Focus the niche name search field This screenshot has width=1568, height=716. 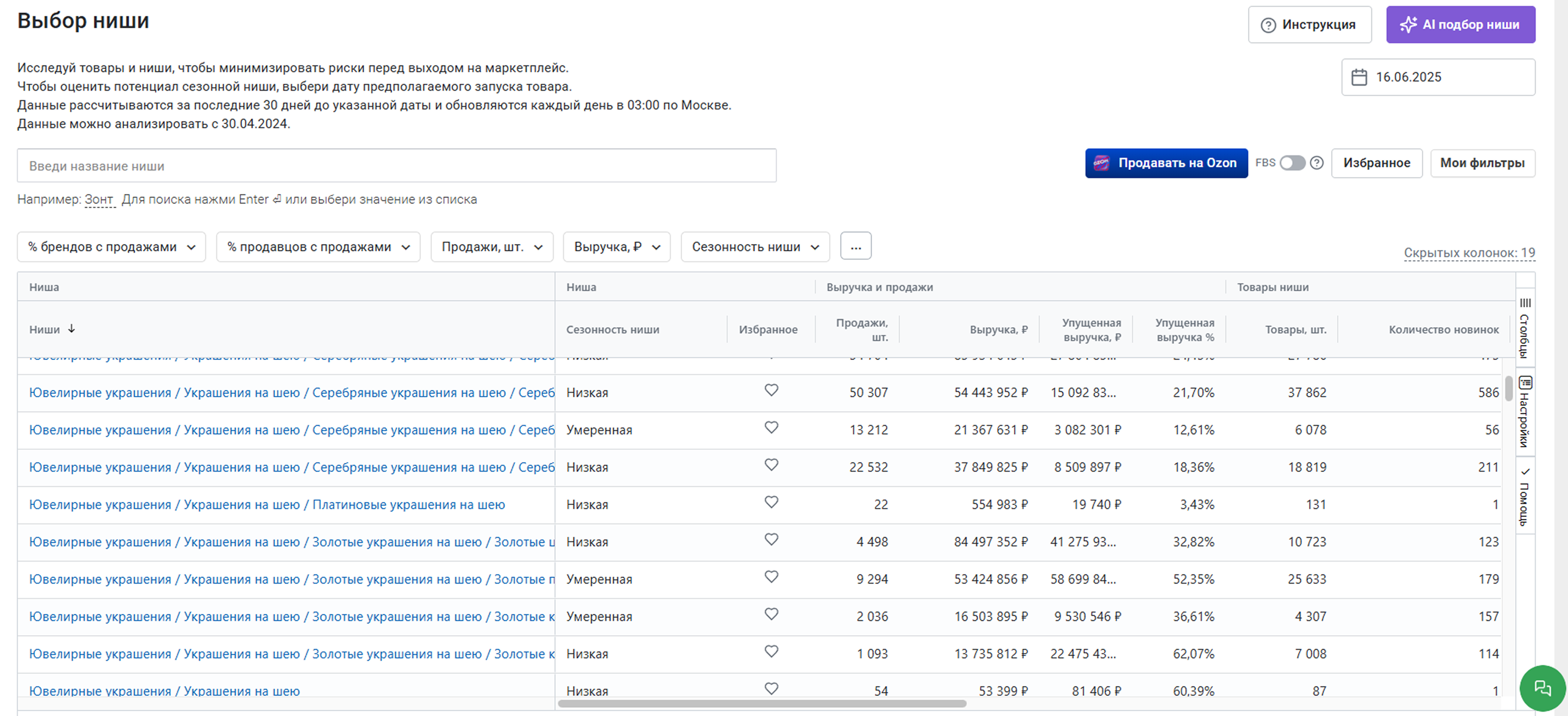pos(396,165)
